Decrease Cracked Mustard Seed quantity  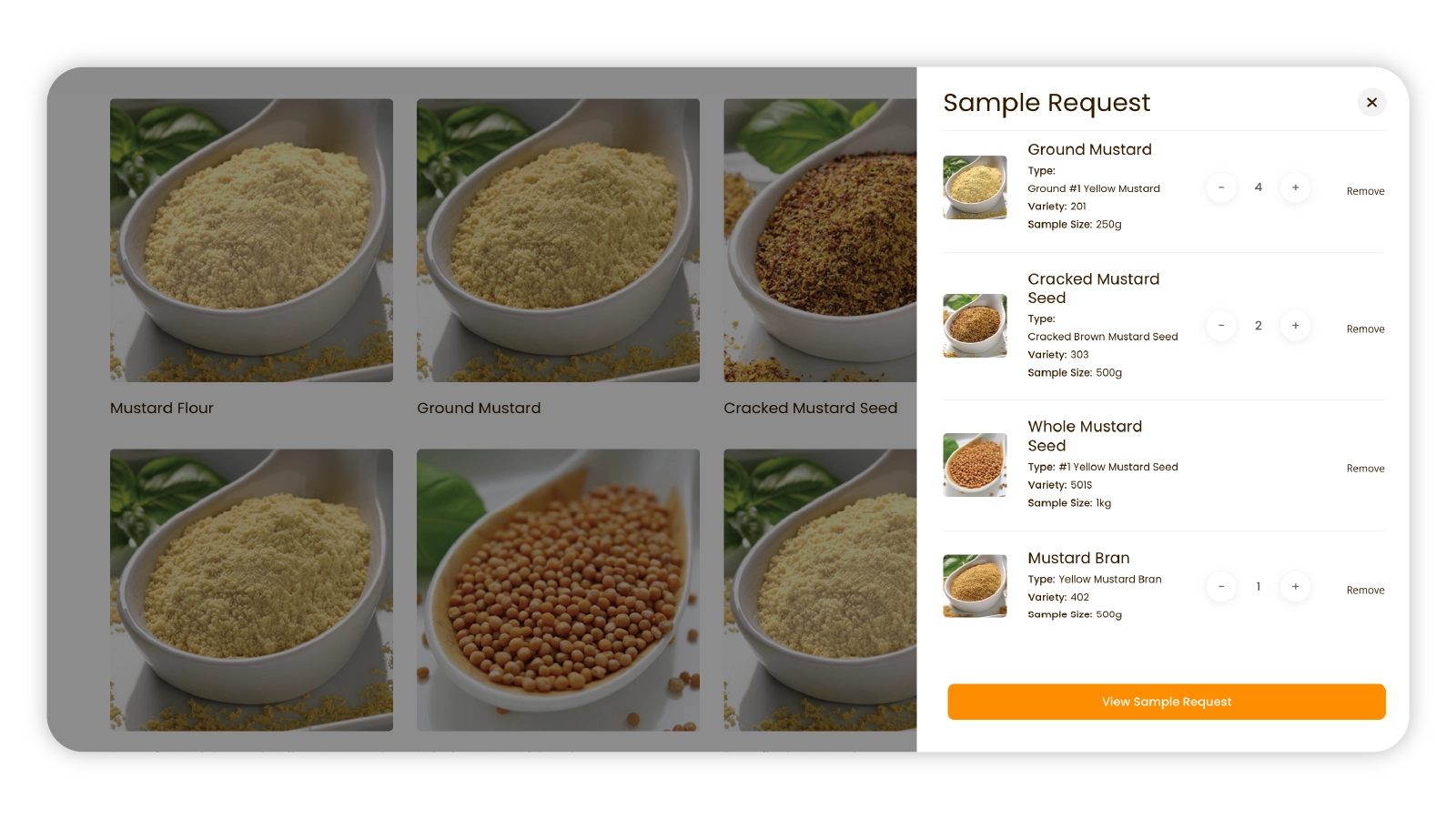[x=1221, y=326]
